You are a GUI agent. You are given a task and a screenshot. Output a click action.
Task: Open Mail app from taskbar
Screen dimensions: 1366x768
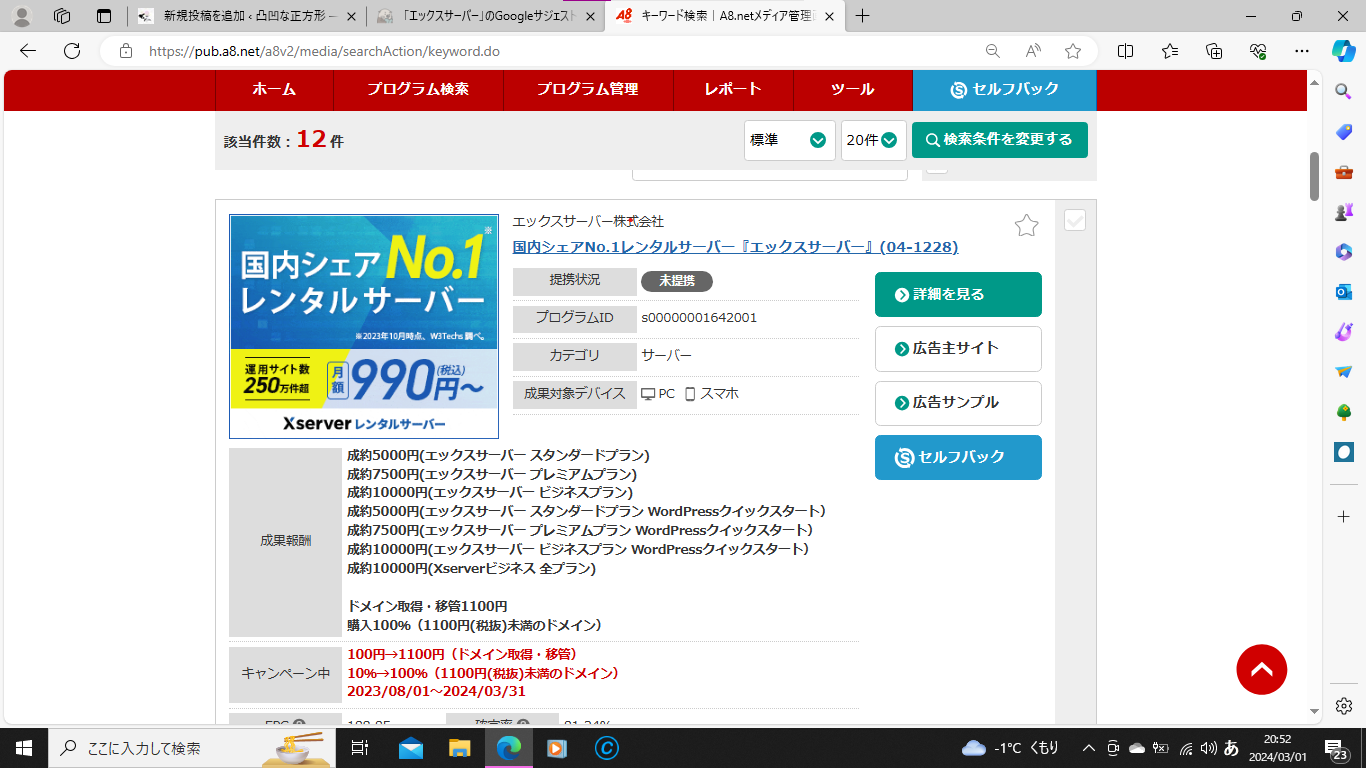[x=411, y=747]
